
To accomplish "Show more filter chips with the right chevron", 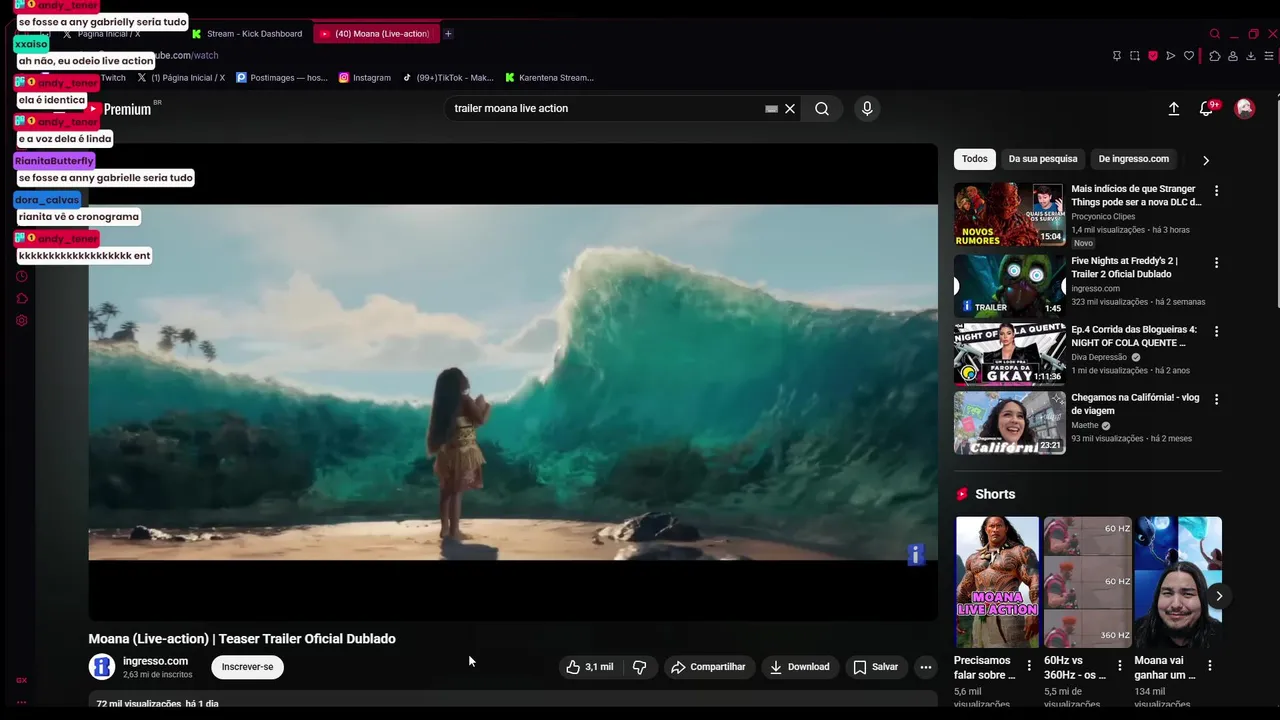I will click(1206, 160).
